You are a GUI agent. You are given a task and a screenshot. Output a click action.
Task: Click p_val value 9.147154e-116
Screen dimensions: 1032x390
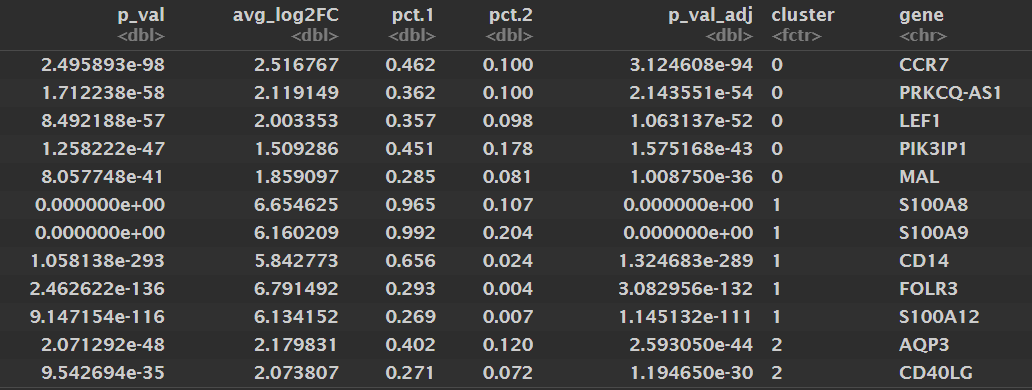coord(97,317)
